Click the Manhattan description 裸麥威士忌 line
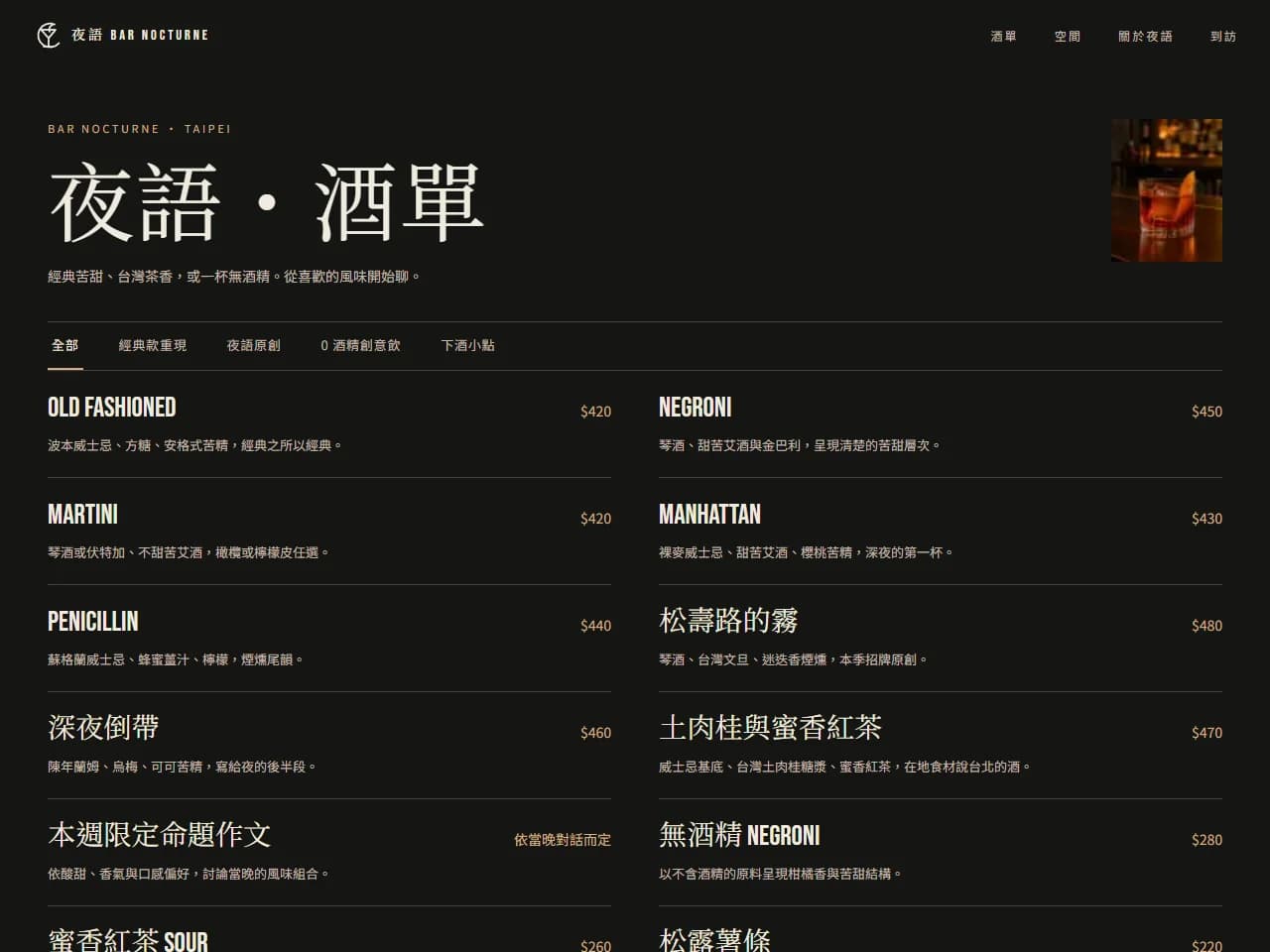 [807, 553]
